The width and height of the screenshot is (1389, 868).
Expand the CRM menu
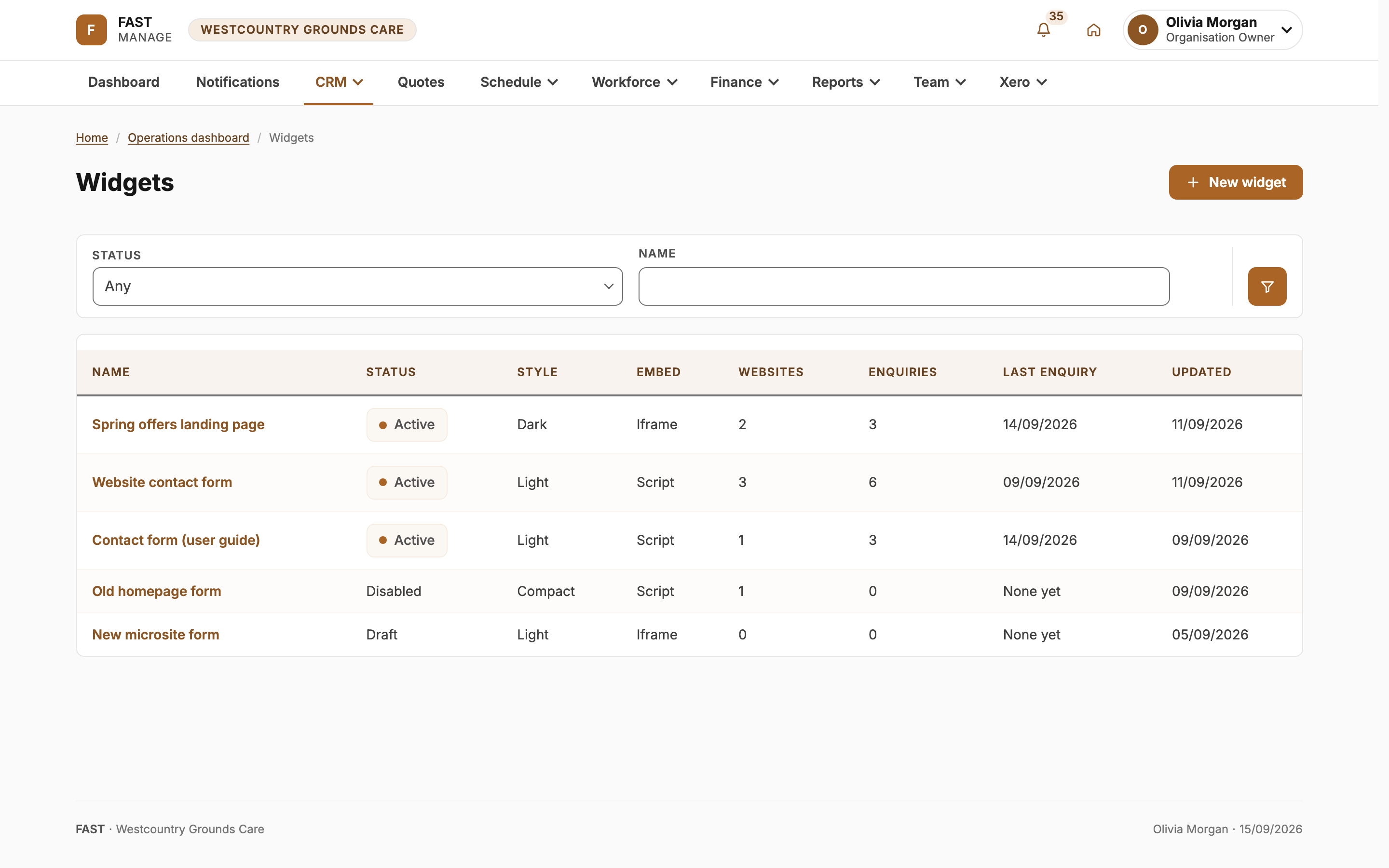339,82
